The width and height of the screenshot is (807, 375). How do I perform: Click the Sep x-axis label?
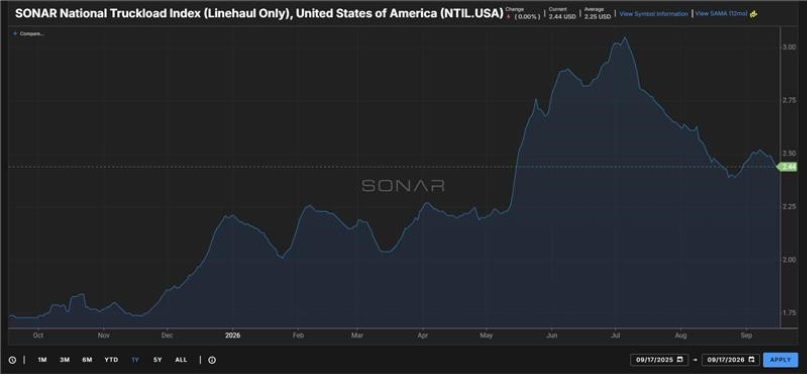click(746, 335)
